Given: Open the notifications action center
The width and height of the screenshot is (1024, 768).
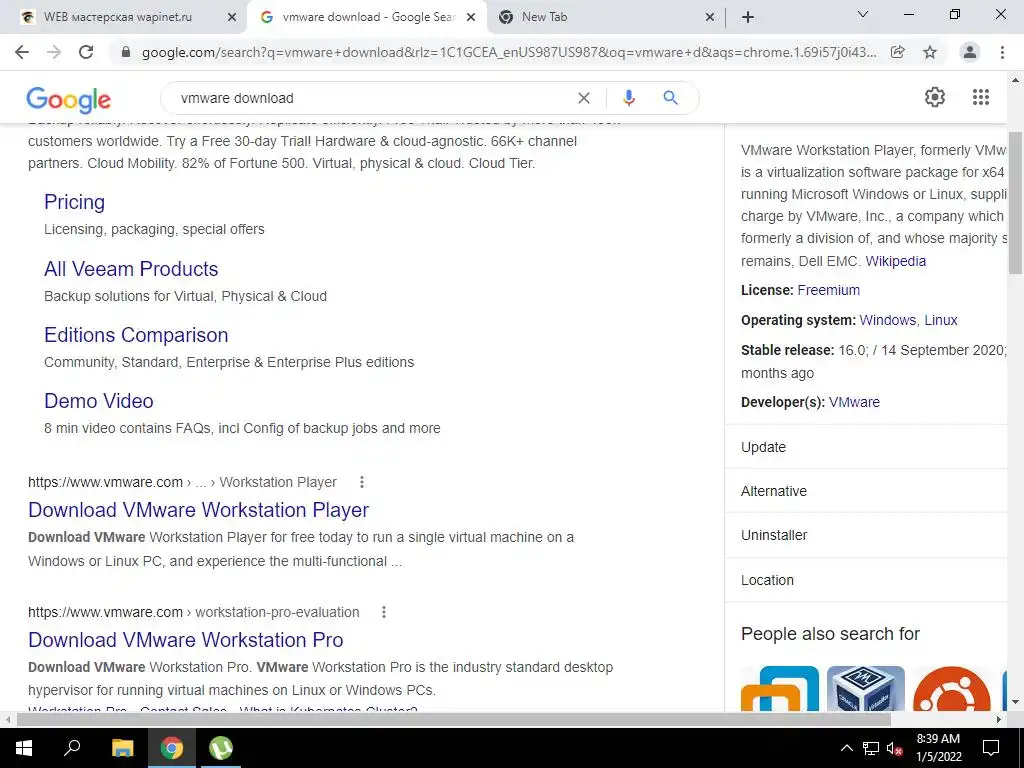Looking at the screenshot, I should tap(991, 748).
